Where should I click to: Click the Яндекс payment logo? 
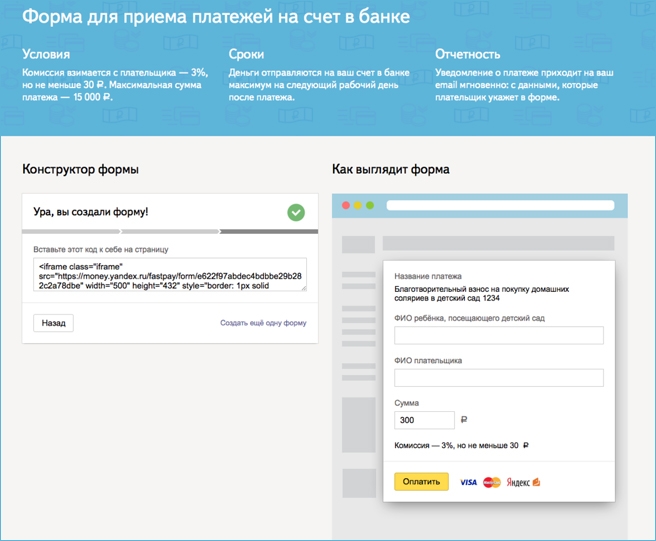pos(523,482)
